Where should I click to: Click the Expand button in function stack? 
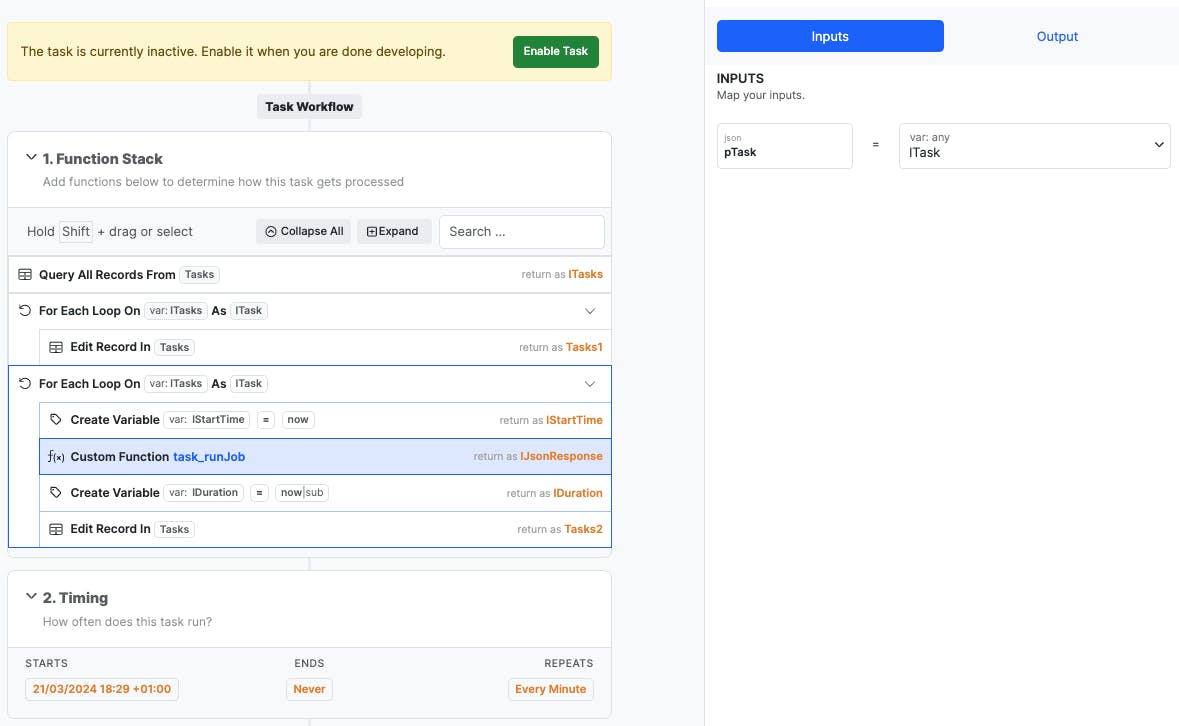click(393, 232)
